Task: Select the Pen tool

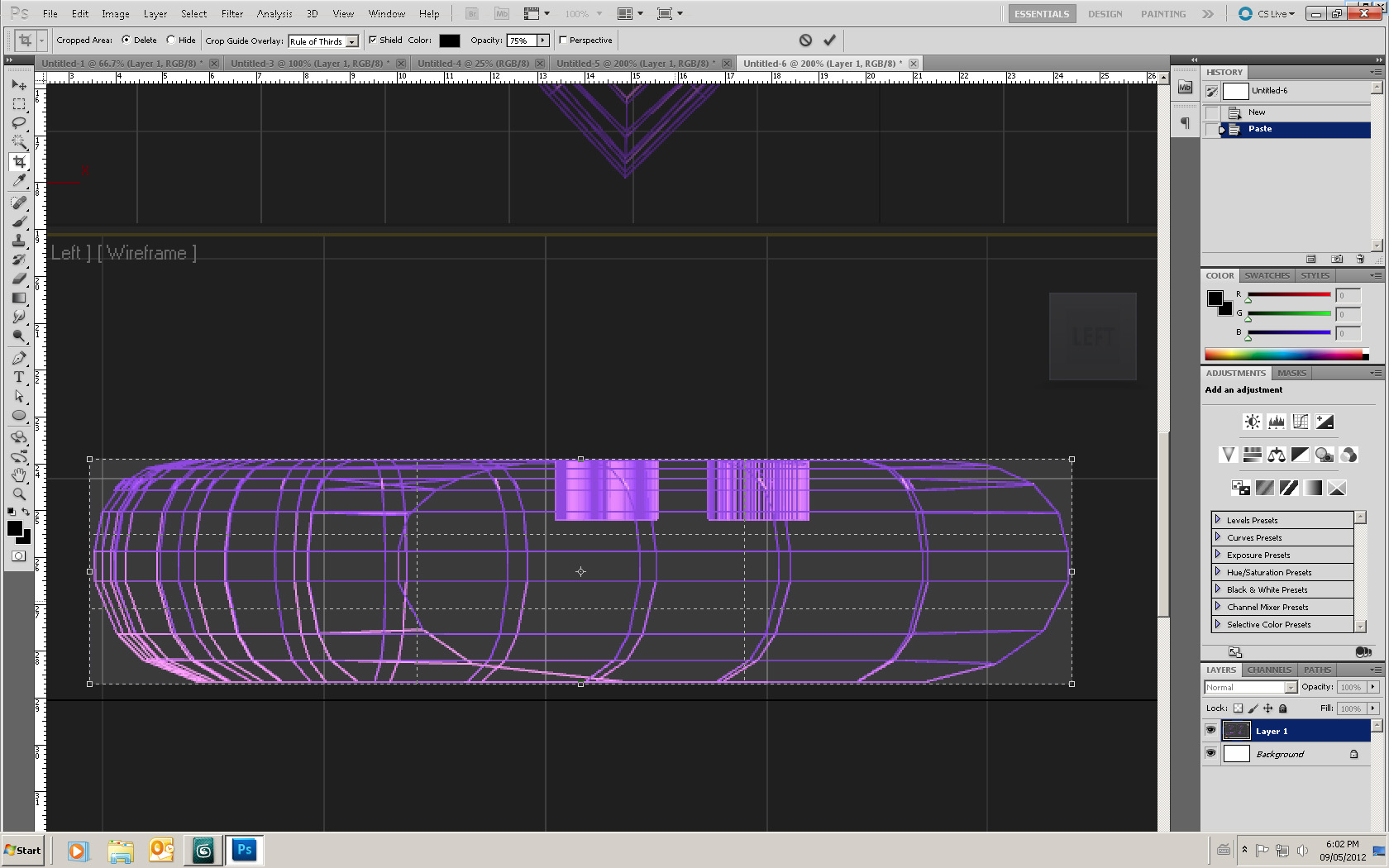Action: (x=19, y=358)
